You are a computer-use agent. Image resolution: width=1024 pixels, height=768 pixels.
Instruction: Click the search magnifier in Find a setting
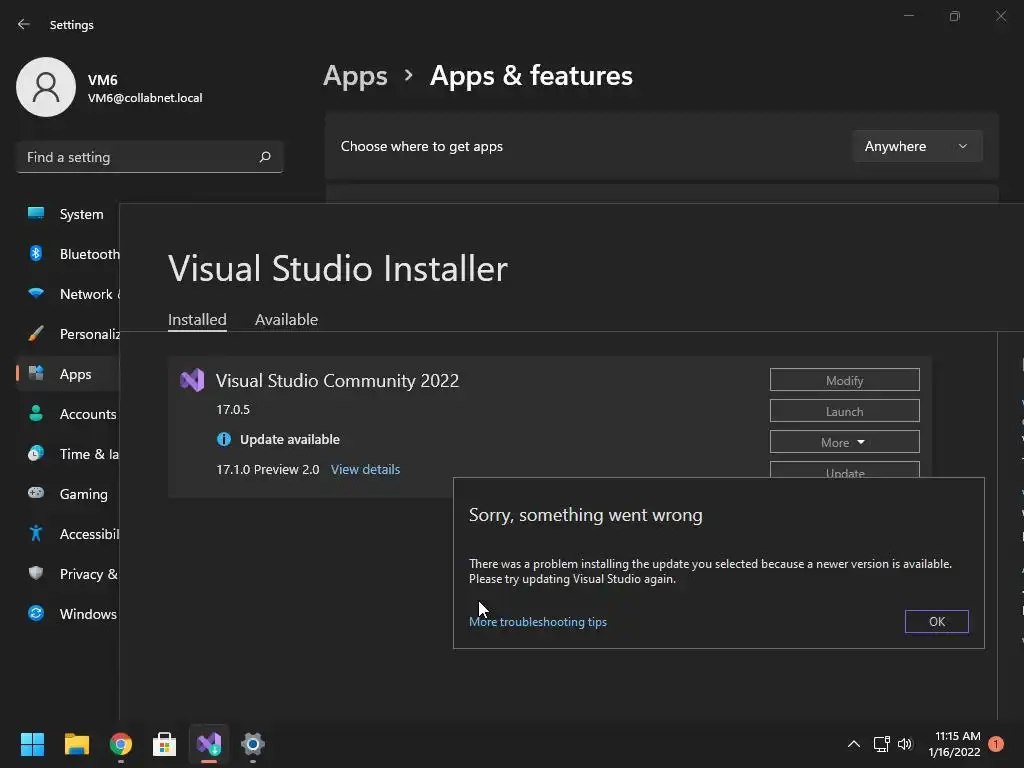click(x=265, y=157)
